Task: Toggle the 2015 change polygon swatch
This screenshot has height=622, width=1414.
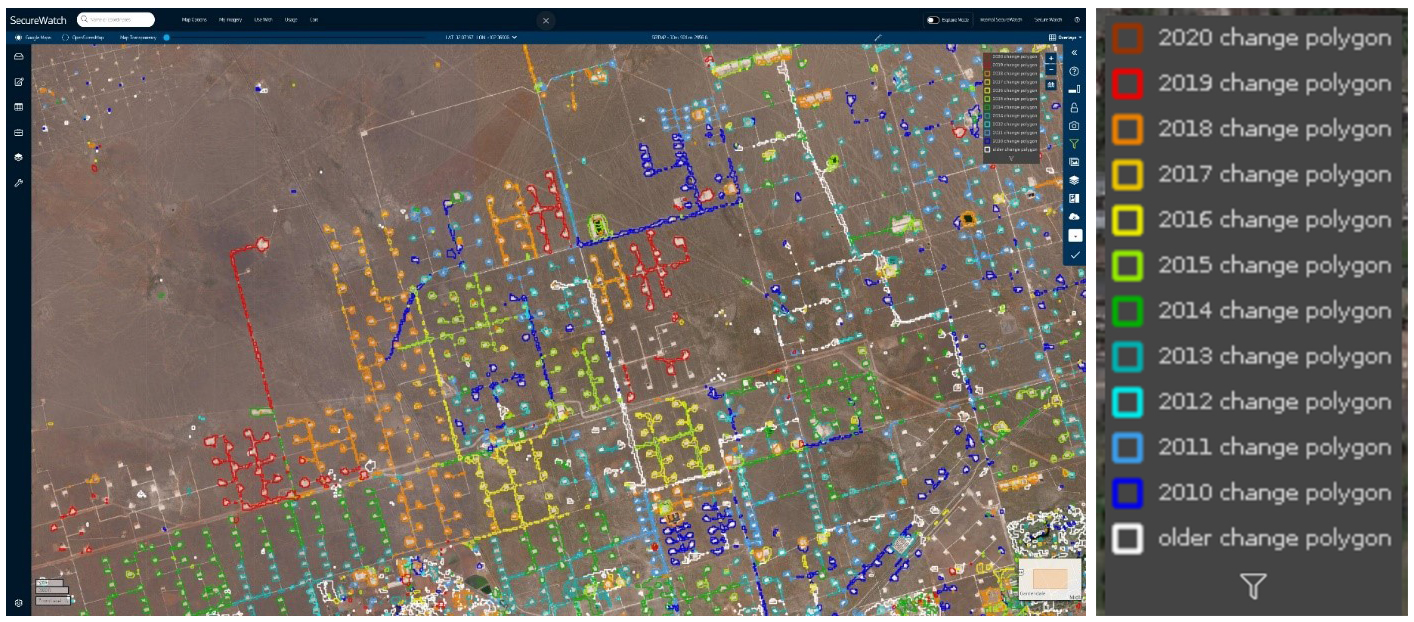Action: point(1127,266)
